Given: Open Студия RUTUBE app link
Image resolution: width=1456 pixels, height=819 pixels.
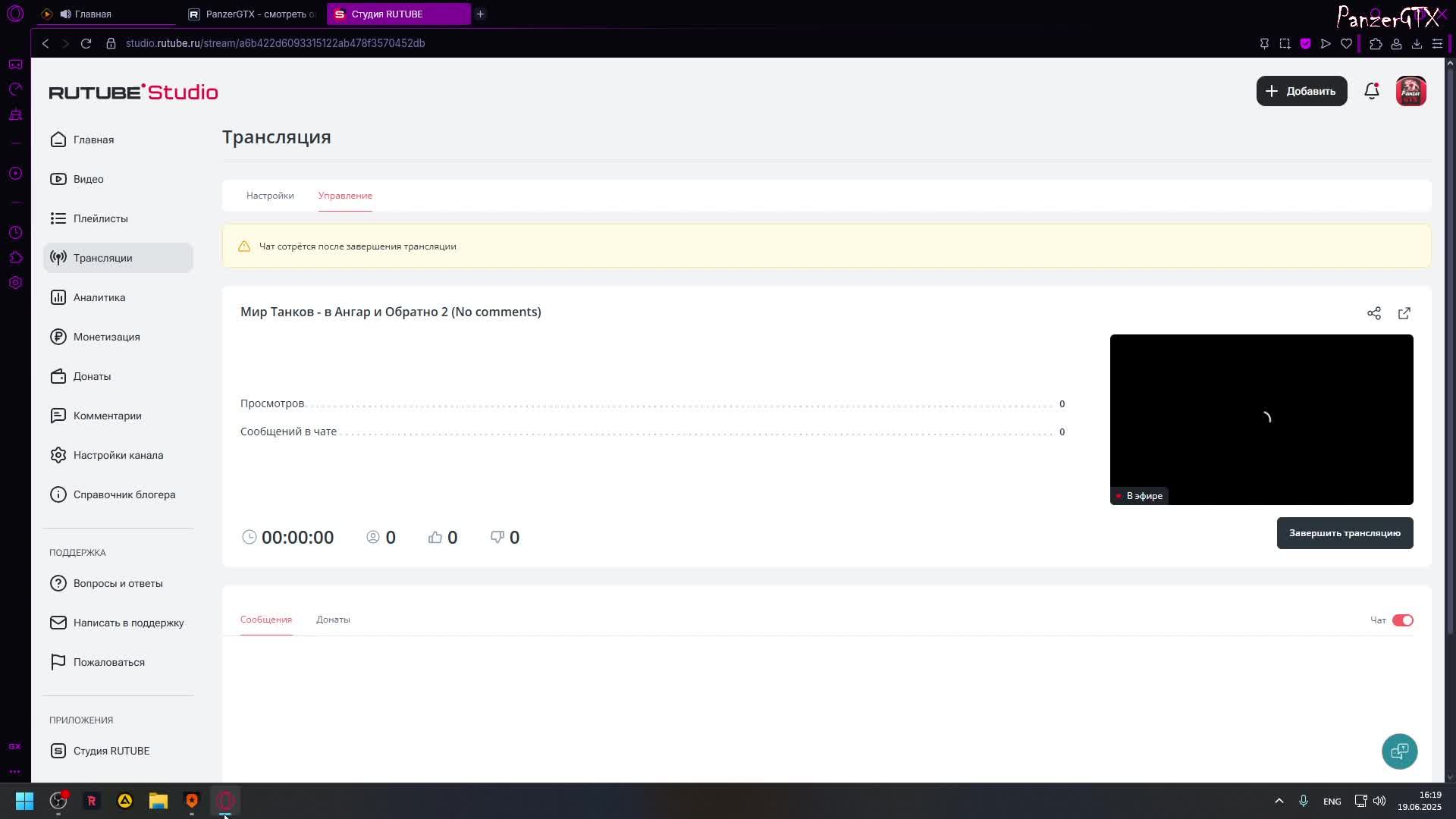Looking at the screenshot, I should (118, 751).
